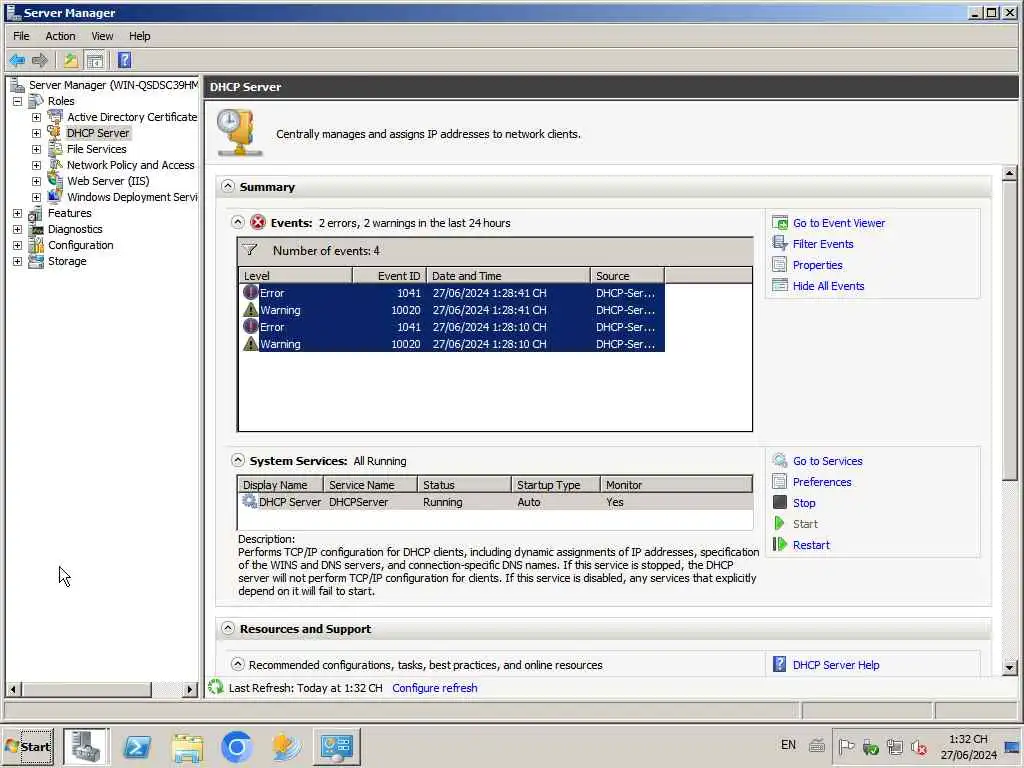Open PowerShell from the taskbar
This screenshot has height=768, width=1024.
[137, 746]
